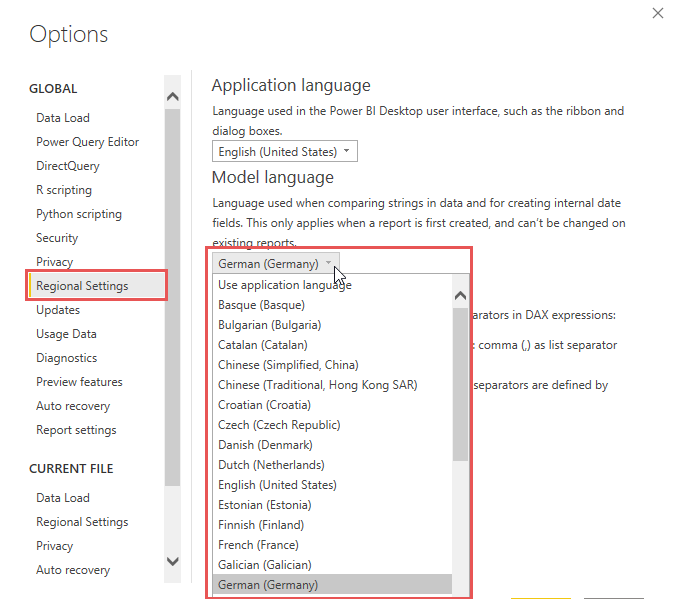The width and height of the screenshot is (673, 599).
Task: Open Diagnostics settings
Action: (67, 358)
